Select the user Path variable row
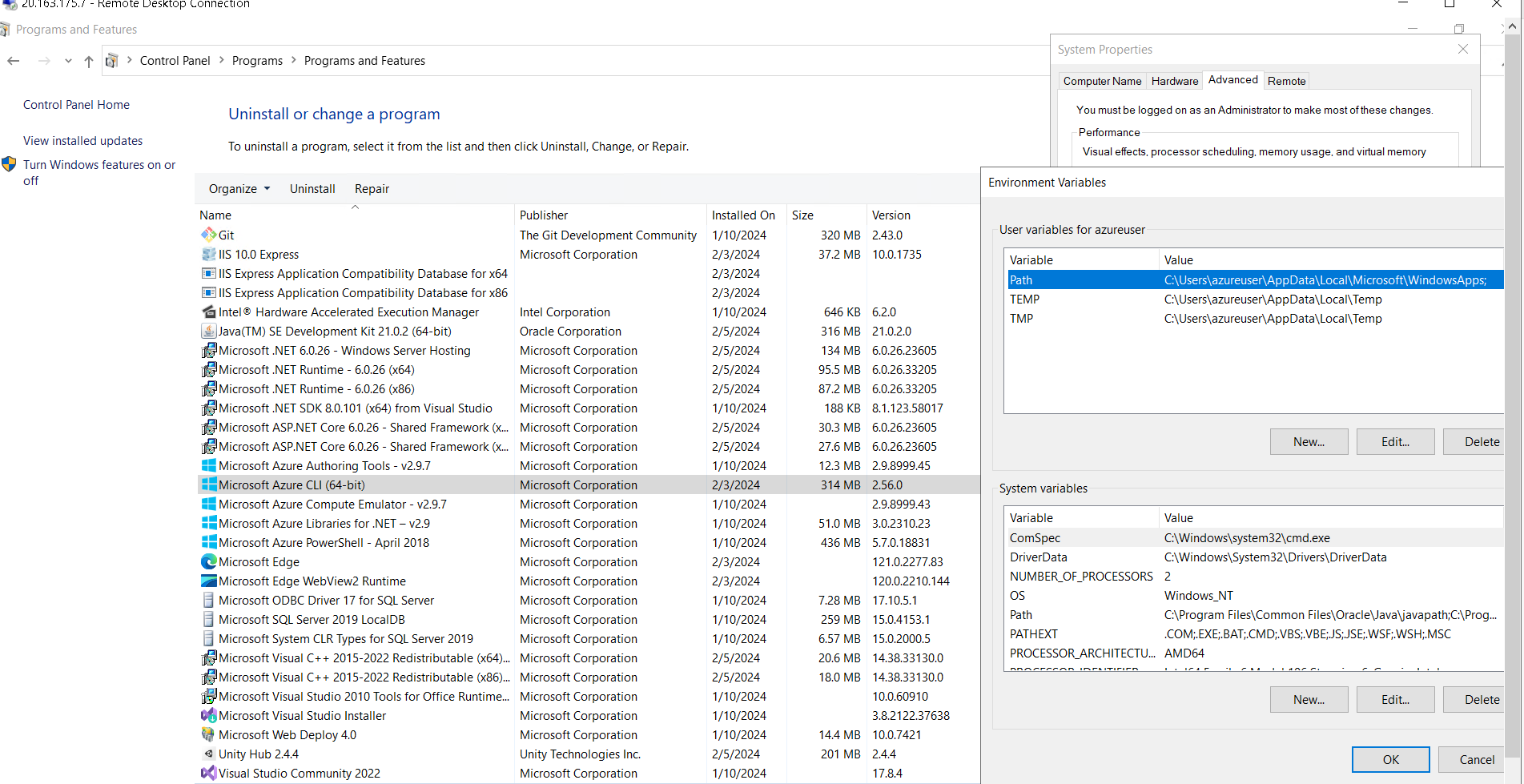The image size is (1524, 784). click(1256, 279)
